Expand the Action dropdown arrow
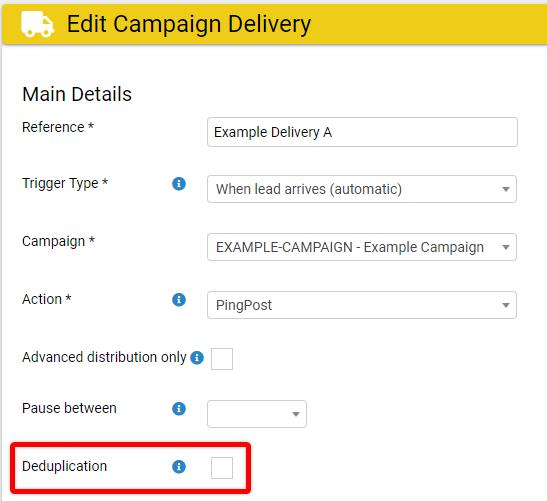The width and height of the screenshot is (547, 501). click(x=505, y=305)
